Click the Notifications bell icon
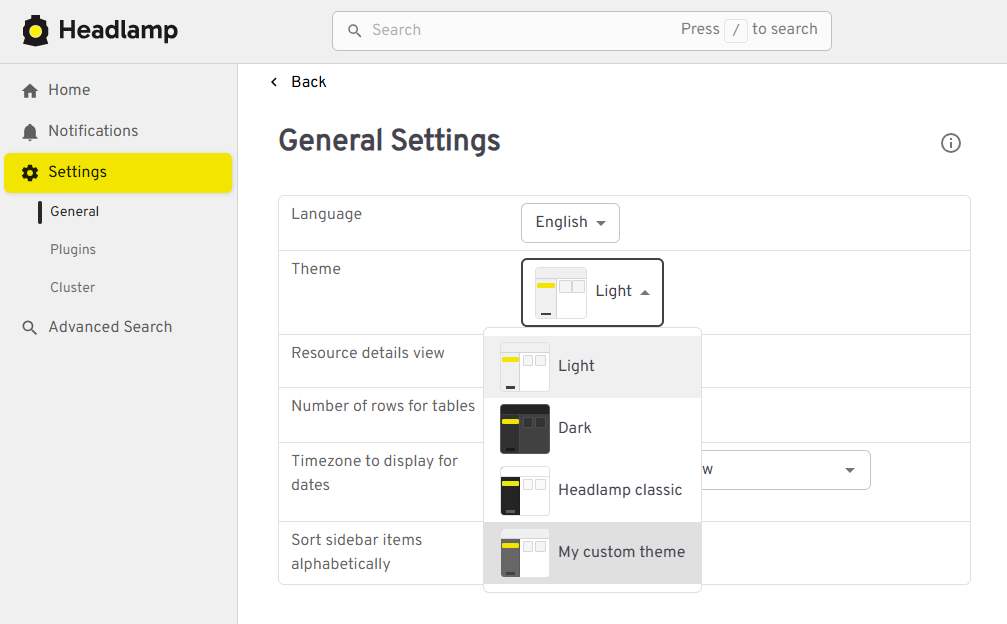This screenshot has width=1007, height=624. pyautogui.click(x=30, y=132)
